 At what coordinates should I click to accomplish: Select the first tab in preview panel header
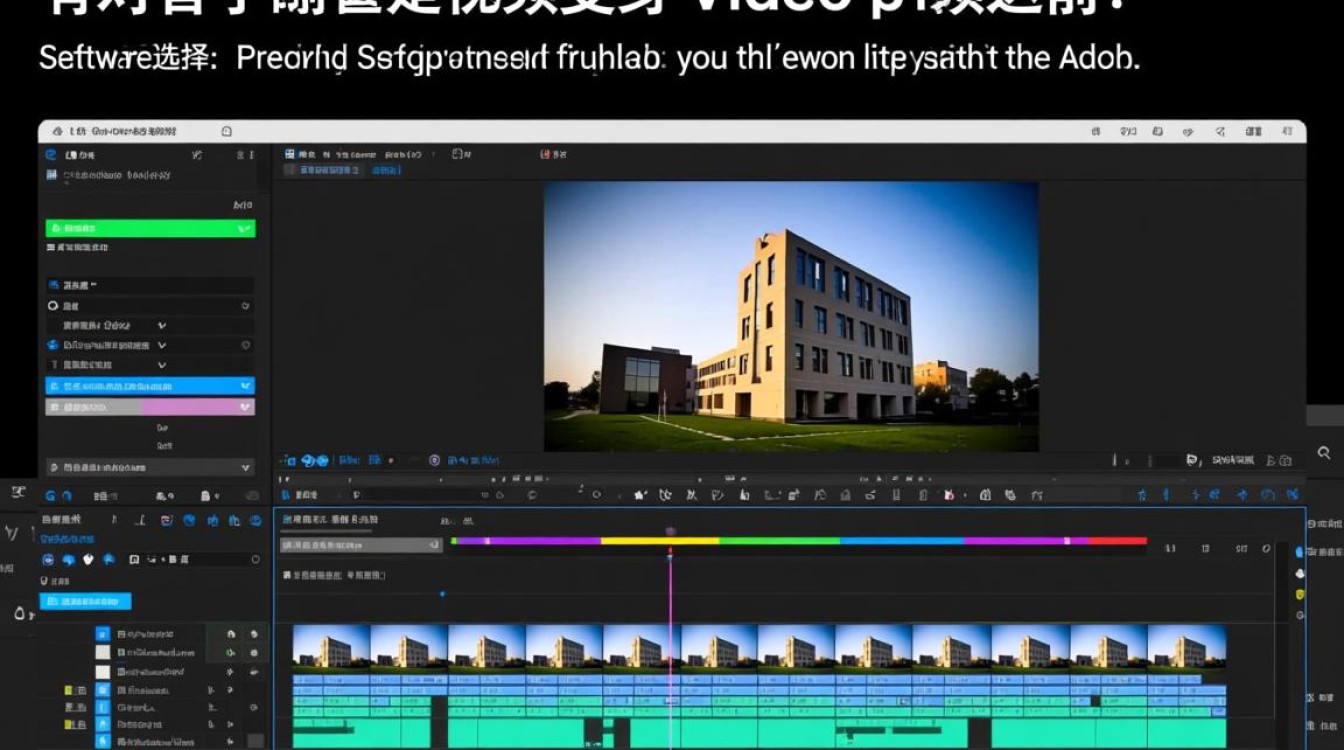click(x=302, y=155)
